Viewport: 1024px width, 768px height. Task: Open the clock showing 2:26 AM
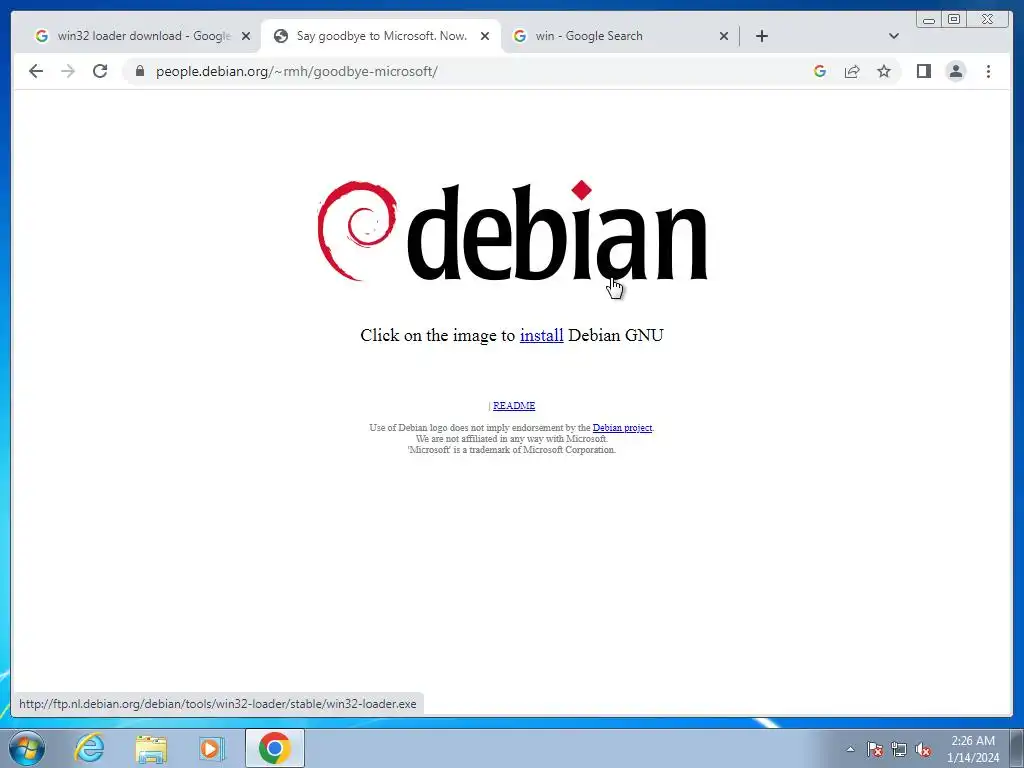click(x=973, y=749)
